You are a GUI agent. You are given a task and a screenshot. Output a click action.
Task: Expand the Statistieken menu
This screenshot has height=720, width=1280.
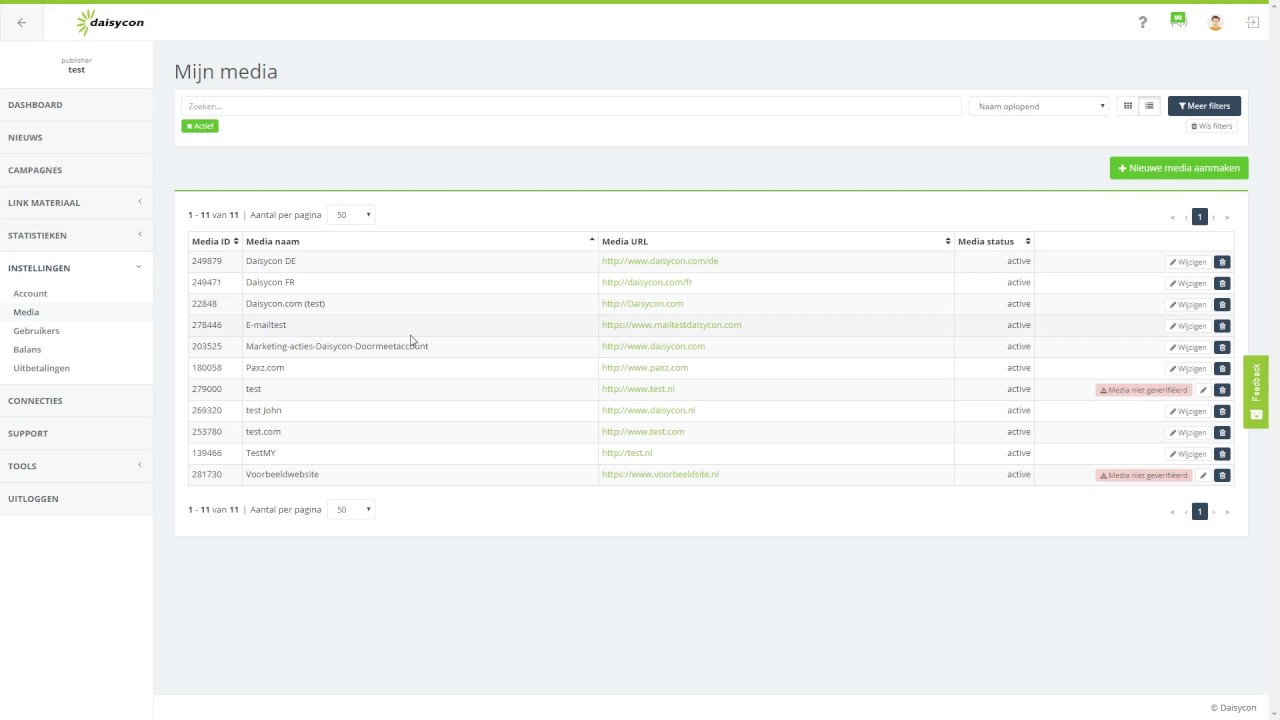[76, 235]
